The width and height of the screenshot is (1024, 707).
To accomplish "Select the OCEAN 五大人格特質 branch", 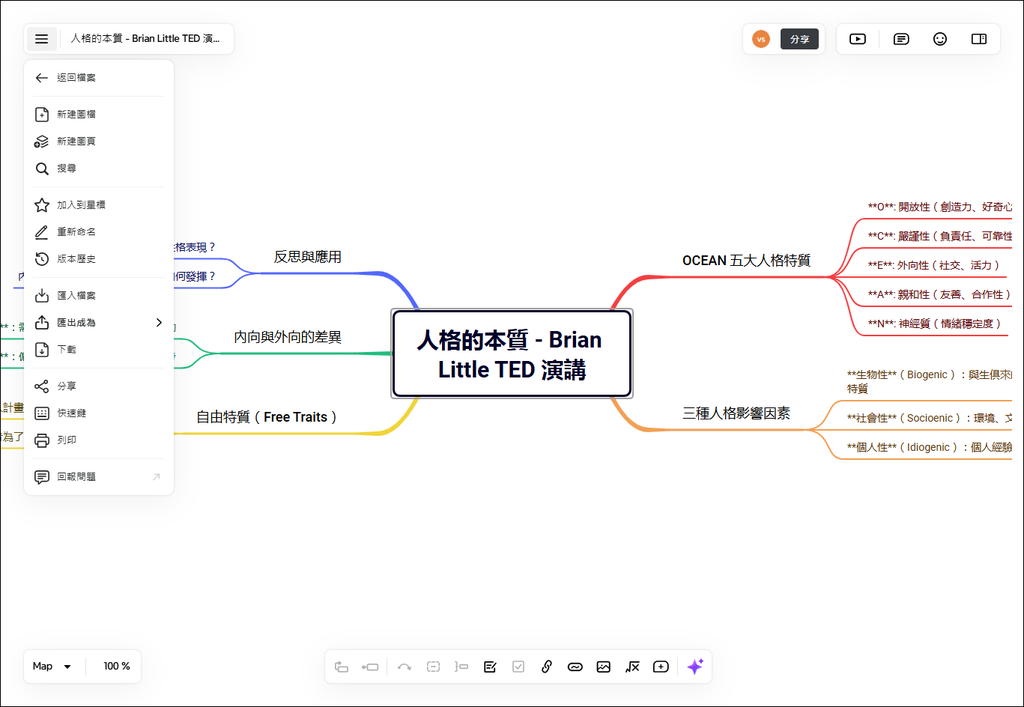I will tap(746, 260).
